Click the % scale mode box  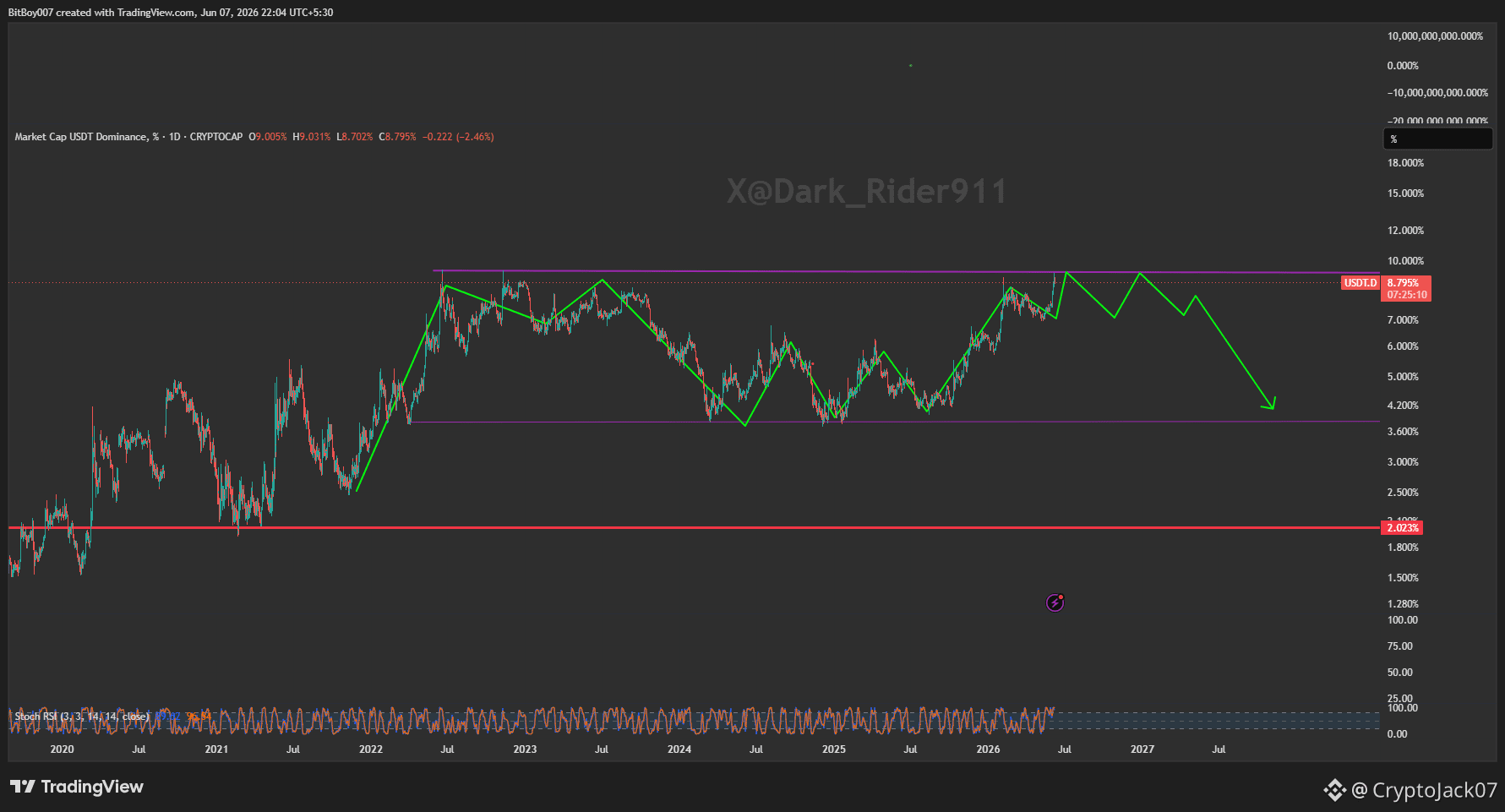[x=1437, y=139]
